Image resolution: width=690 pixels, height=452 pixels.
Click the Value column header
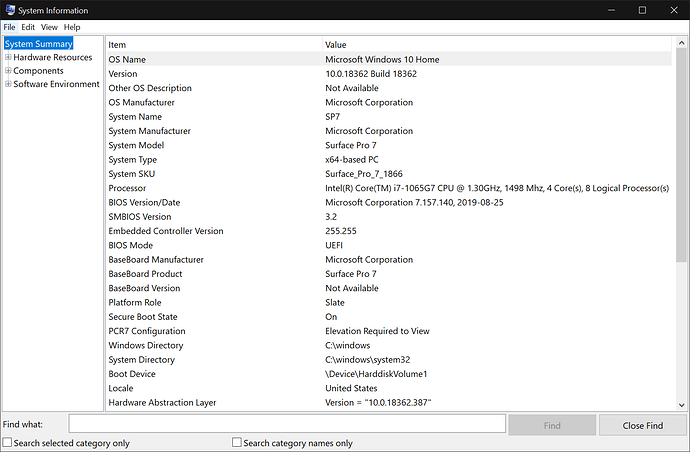tap(497, 45)
